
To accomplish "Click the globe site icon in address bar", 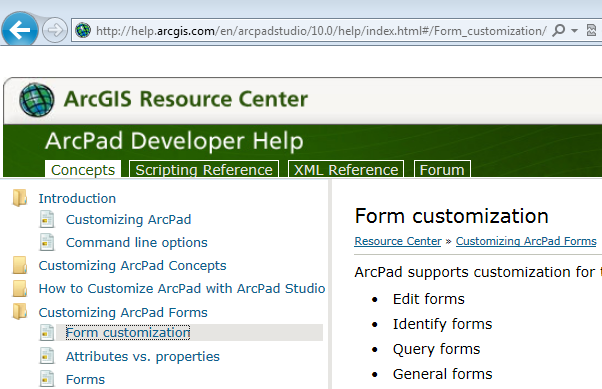I will [x=83, y=30].
